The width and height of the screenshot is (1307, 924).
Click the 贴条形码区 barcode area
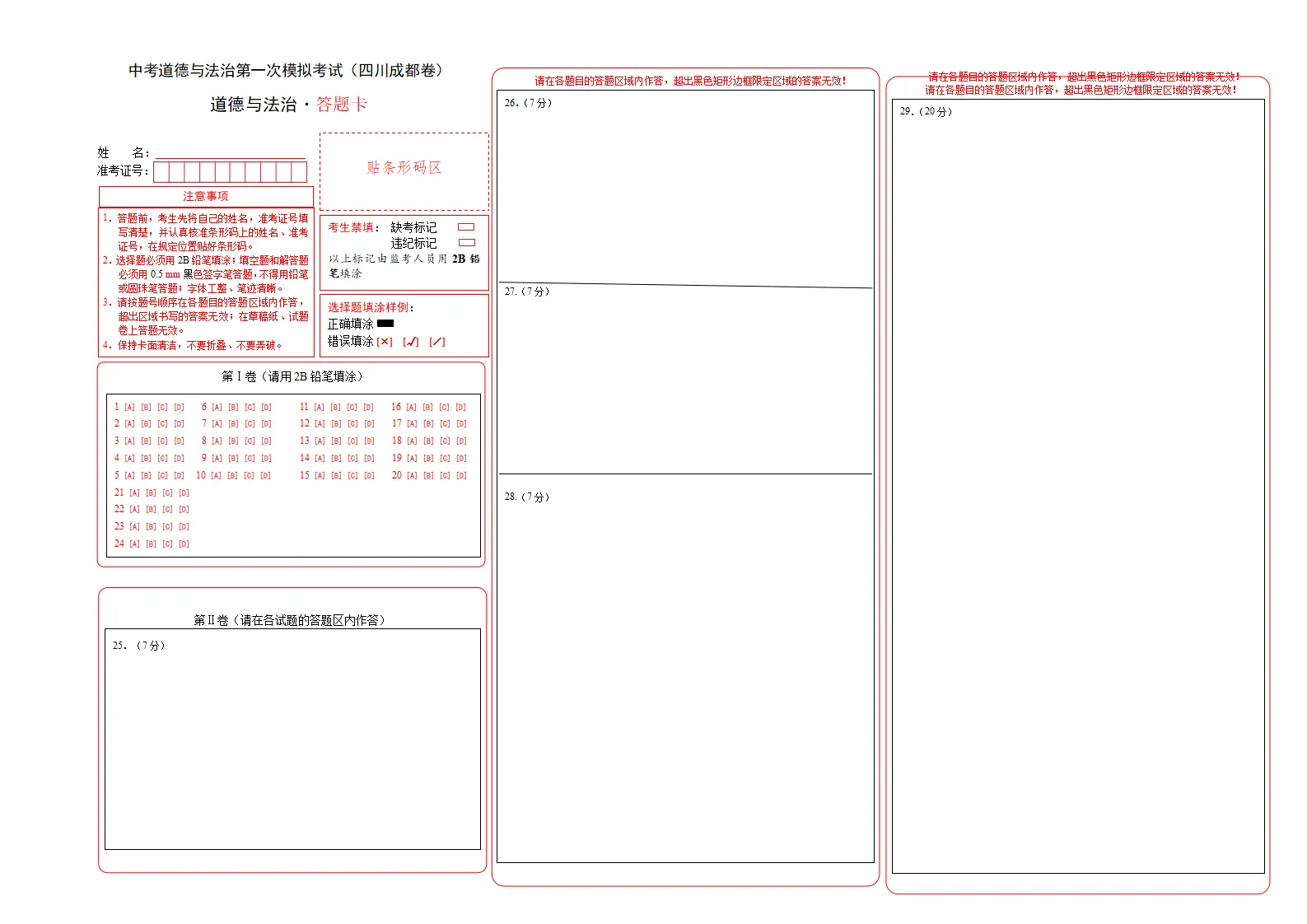point(404,171)
